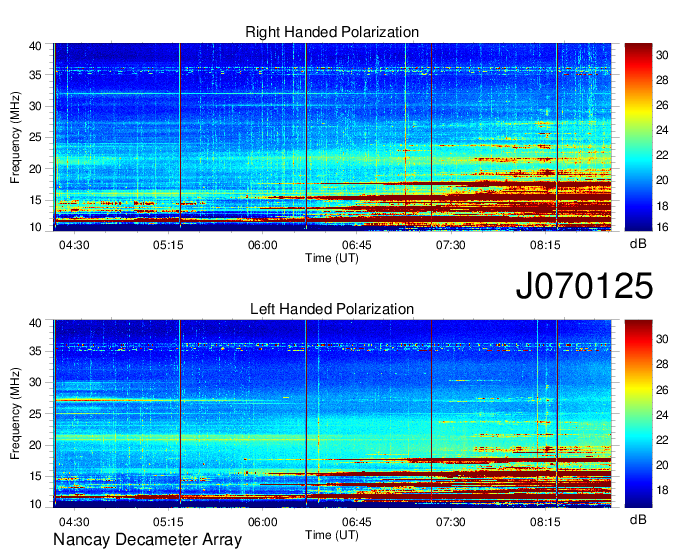Screen dimensions: 680x552
Task: Click the 40 MHz tick on left-handed plot
Action: tap(35, 323)
